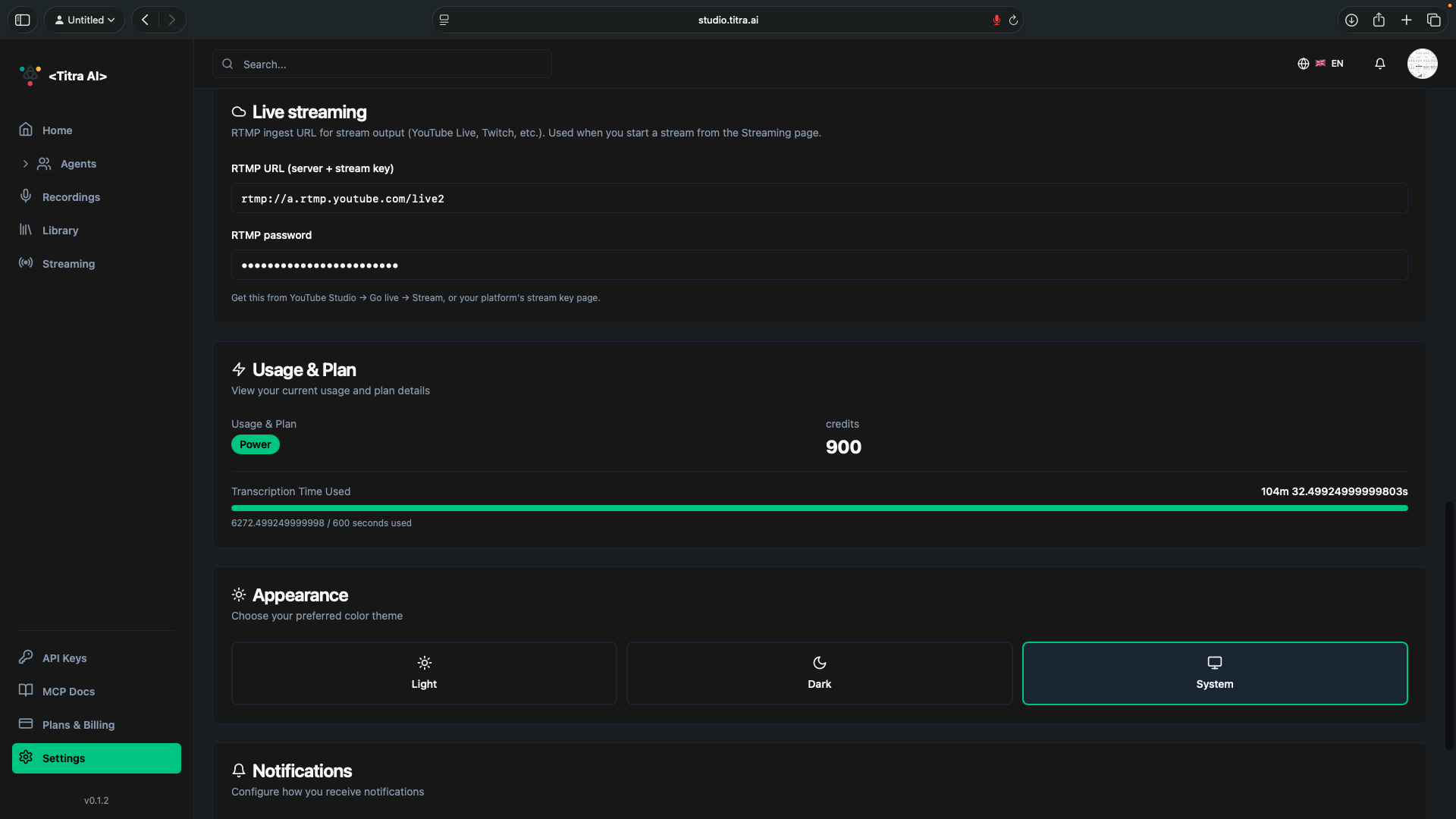Click the Power plan badge

[256, 445]
